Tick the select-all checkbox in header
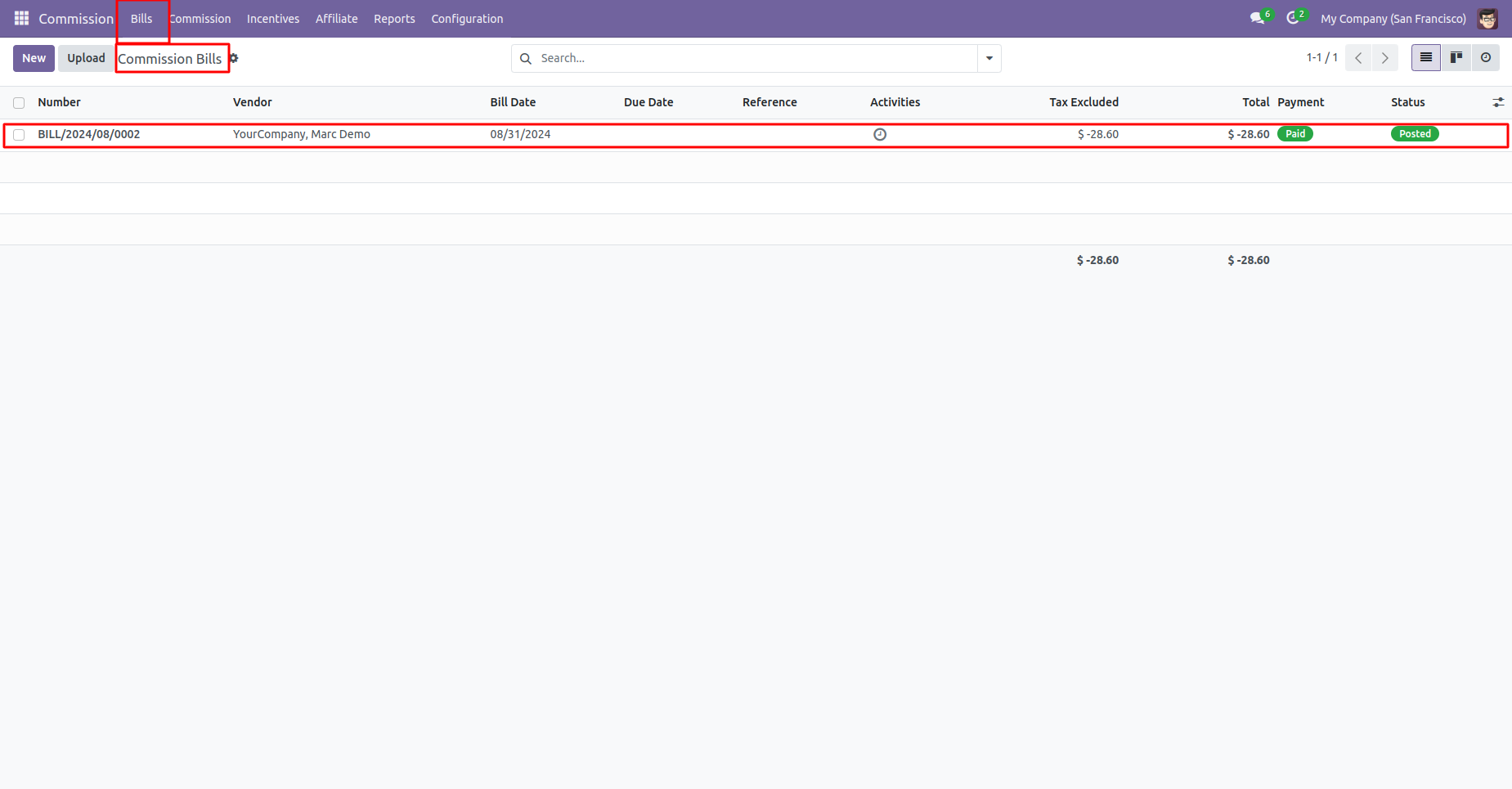 coord(19,103)
